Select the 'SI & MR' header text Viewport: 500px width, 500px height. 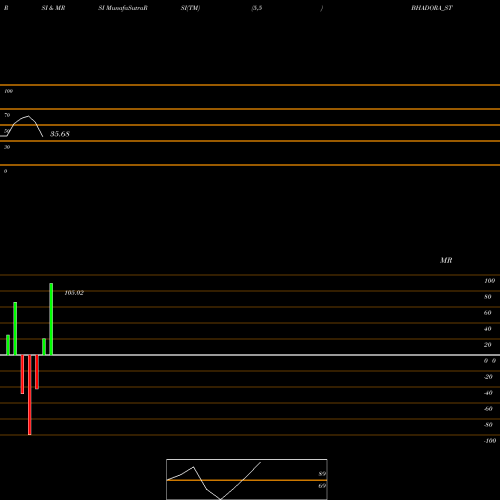point(53,8)
